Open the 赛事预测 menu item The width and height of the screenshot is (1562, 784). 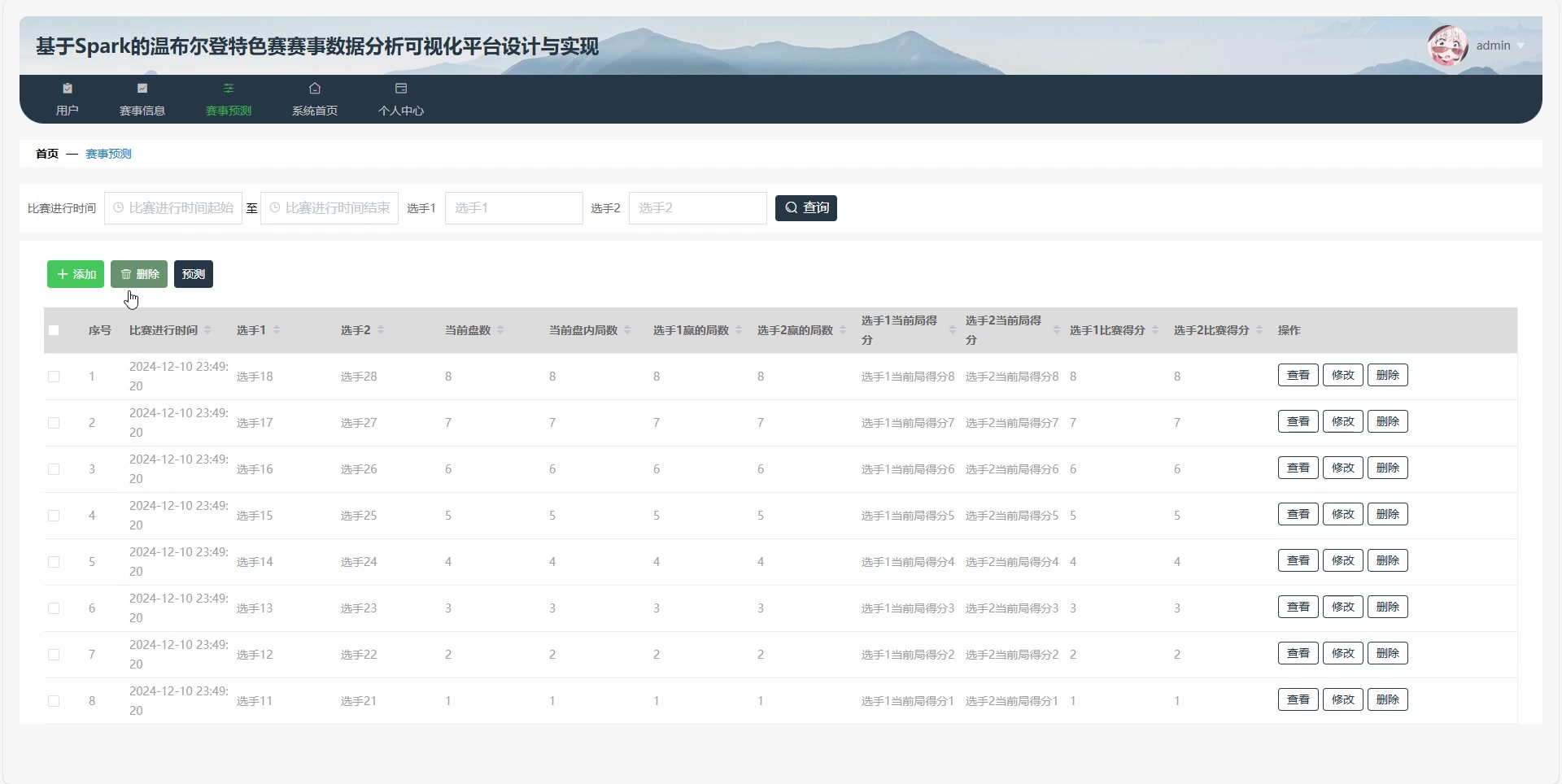[x=229, y=99]
